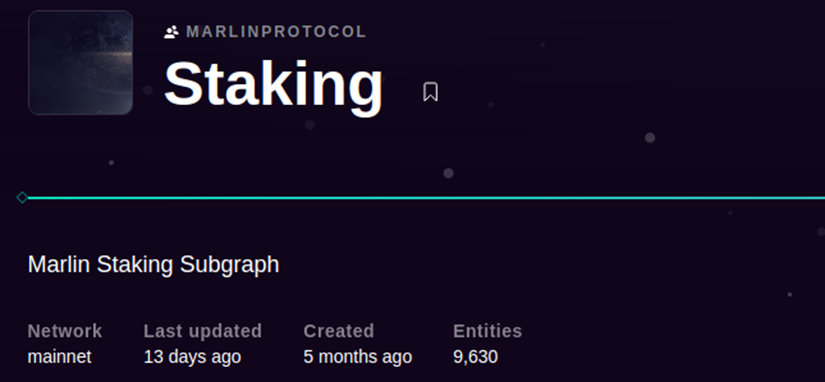The height and width of the screenshot is (382, 825).
Task: Select the 13 days ago value
Action: (192, 357)
